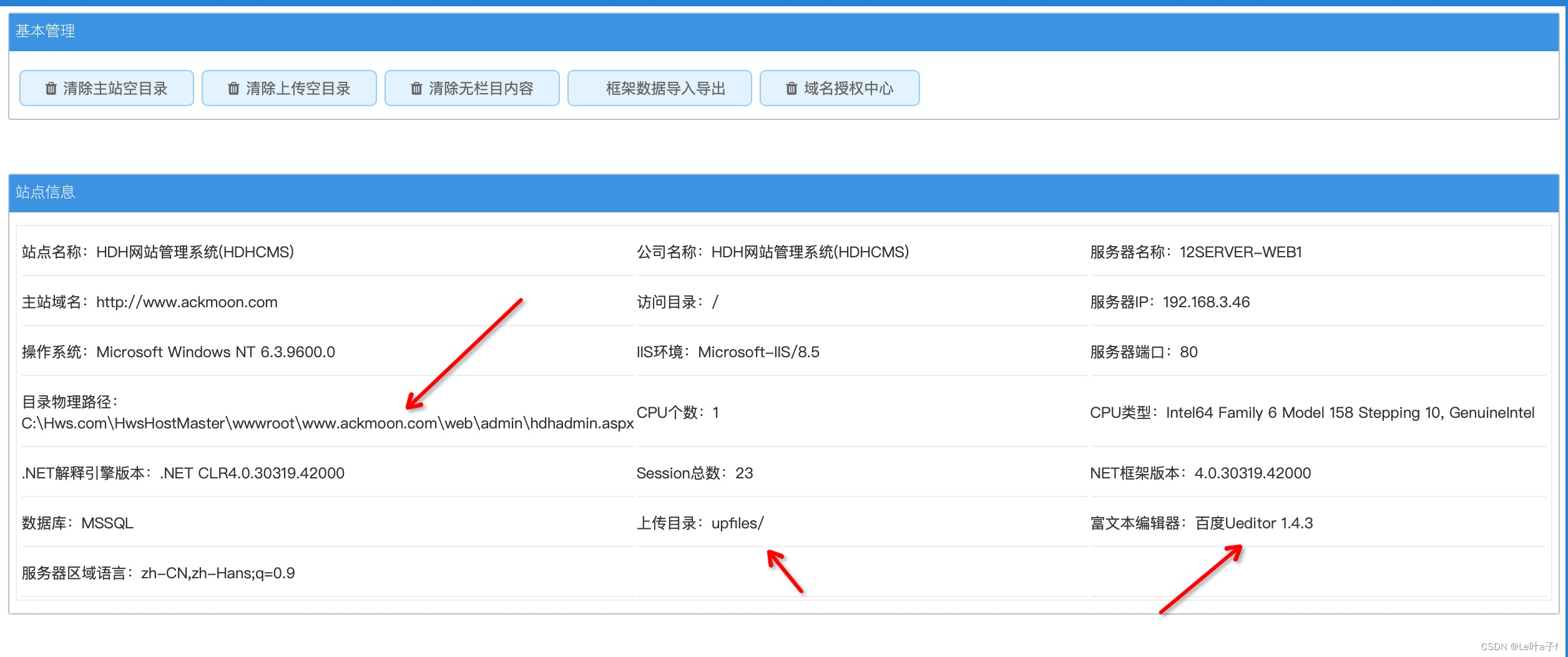
Task: Click site name HDH网站管理系统(HDHCMS)
Action: pos(195,252)
